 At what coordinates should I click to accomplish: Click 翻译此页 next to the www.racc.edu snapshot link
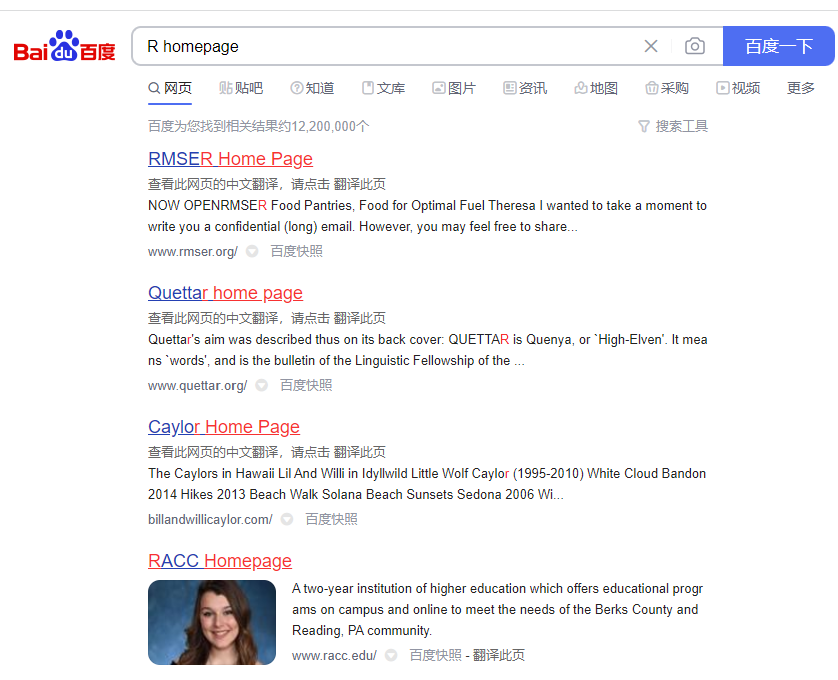[x=499, y=655]
